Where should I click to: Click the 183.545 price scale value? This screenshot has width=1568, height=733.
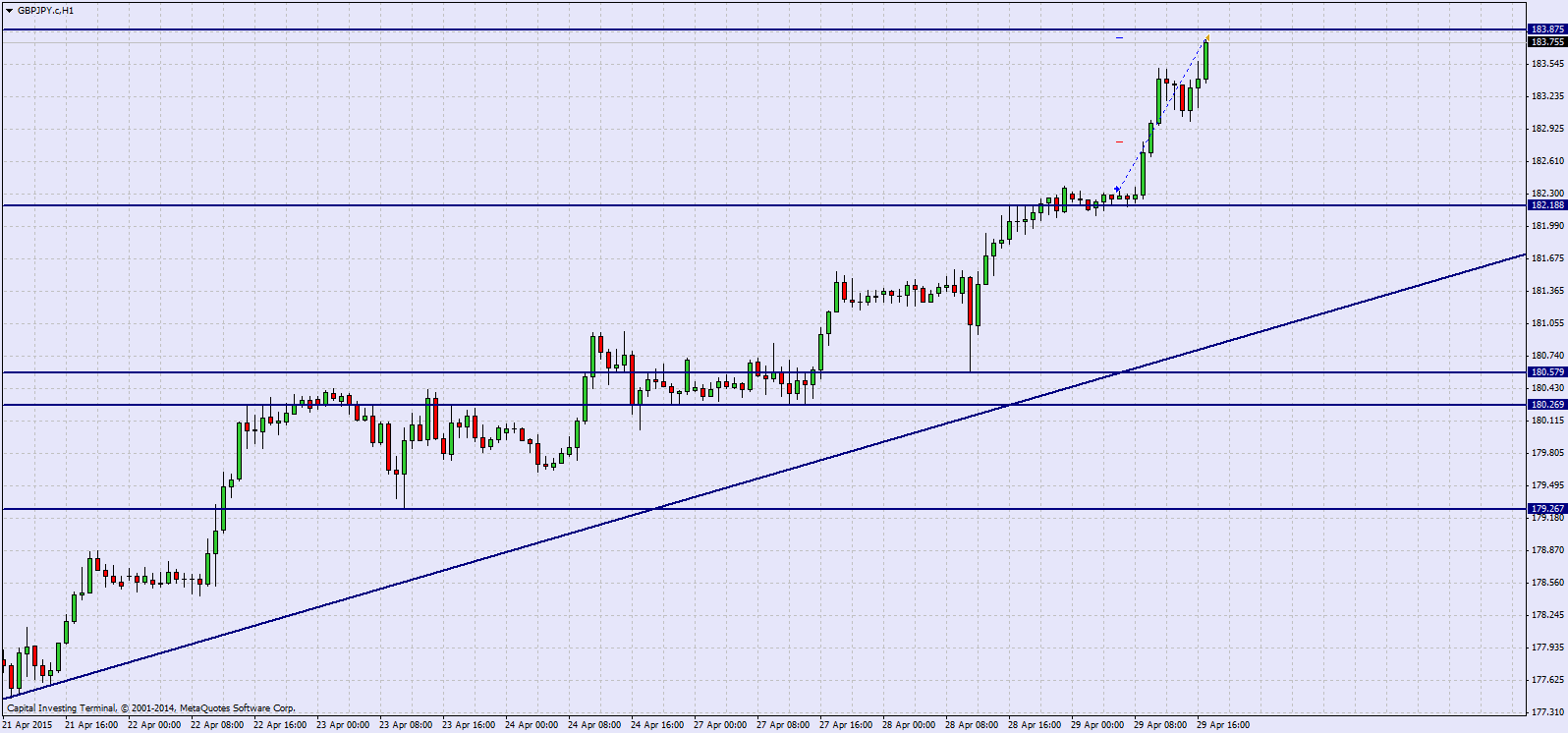click(x=1547, y=64)
